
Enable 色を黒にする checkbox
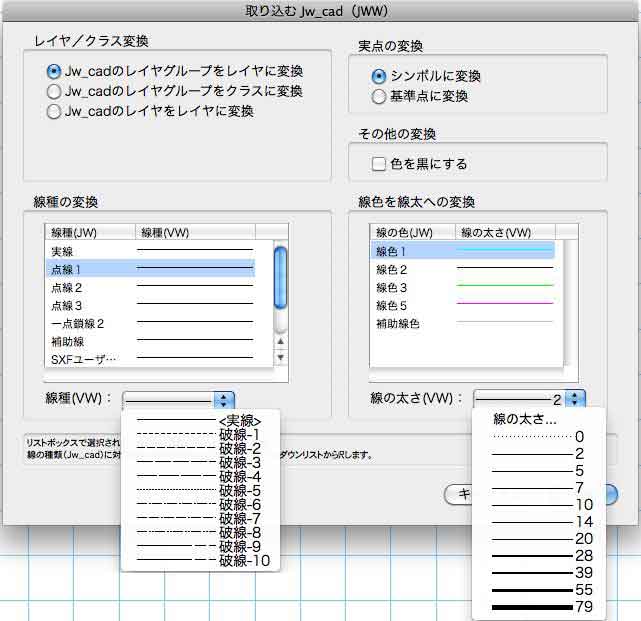tap(379, 163)
